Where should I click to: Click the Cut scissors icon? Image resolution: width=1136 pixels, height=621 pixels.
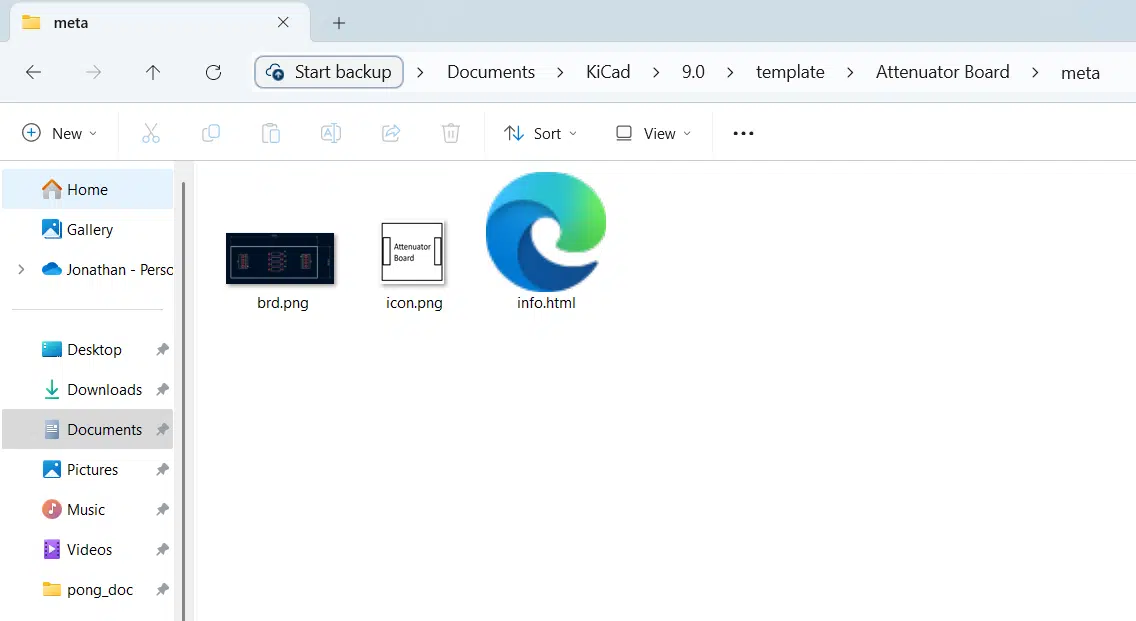click(151, 133)
